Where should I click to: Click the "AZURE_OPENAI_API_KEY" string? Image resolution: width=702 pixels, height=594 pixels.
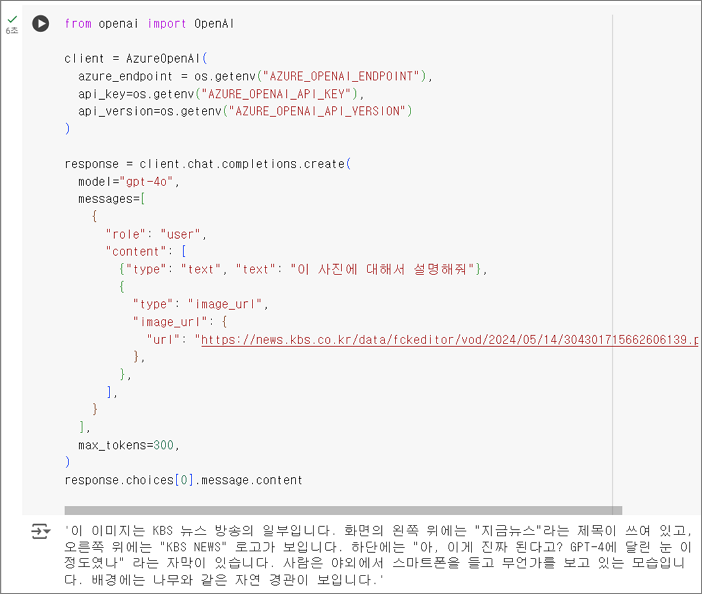coord(276,94)
